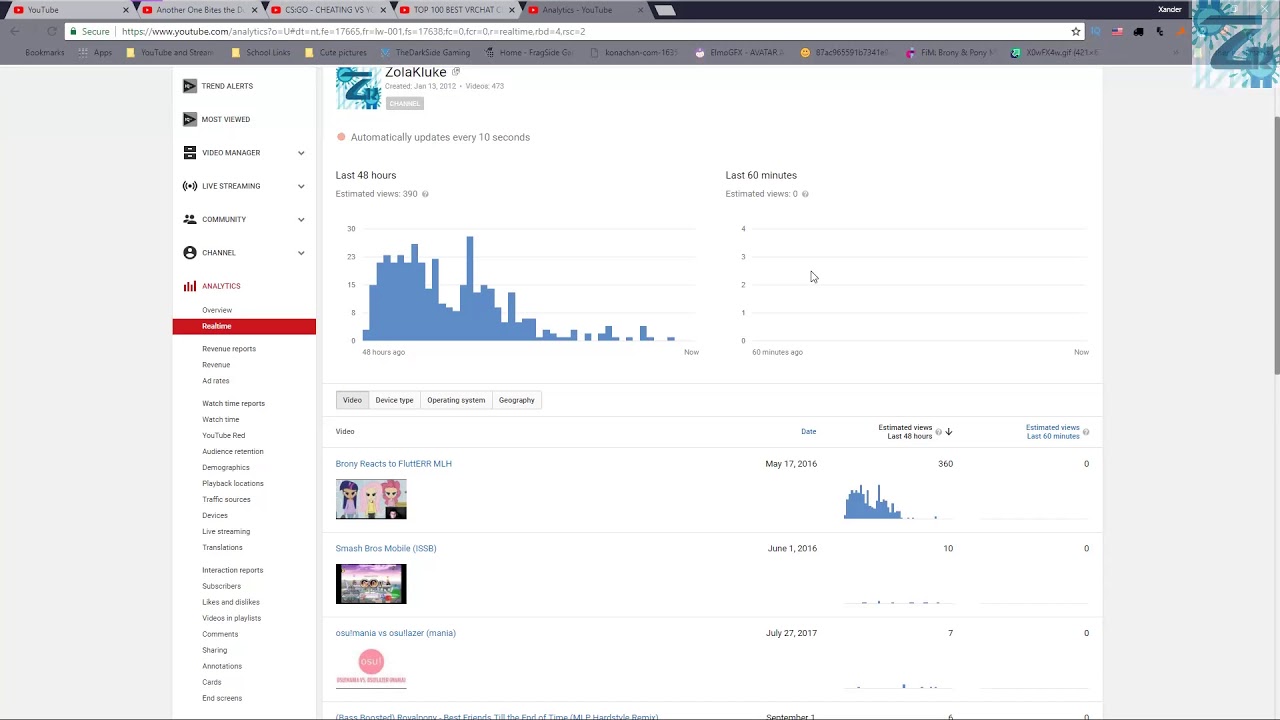This screenshot has width=1280, height=720.
Task: Switch to the Video tab
Action: (x=352, y=400)
